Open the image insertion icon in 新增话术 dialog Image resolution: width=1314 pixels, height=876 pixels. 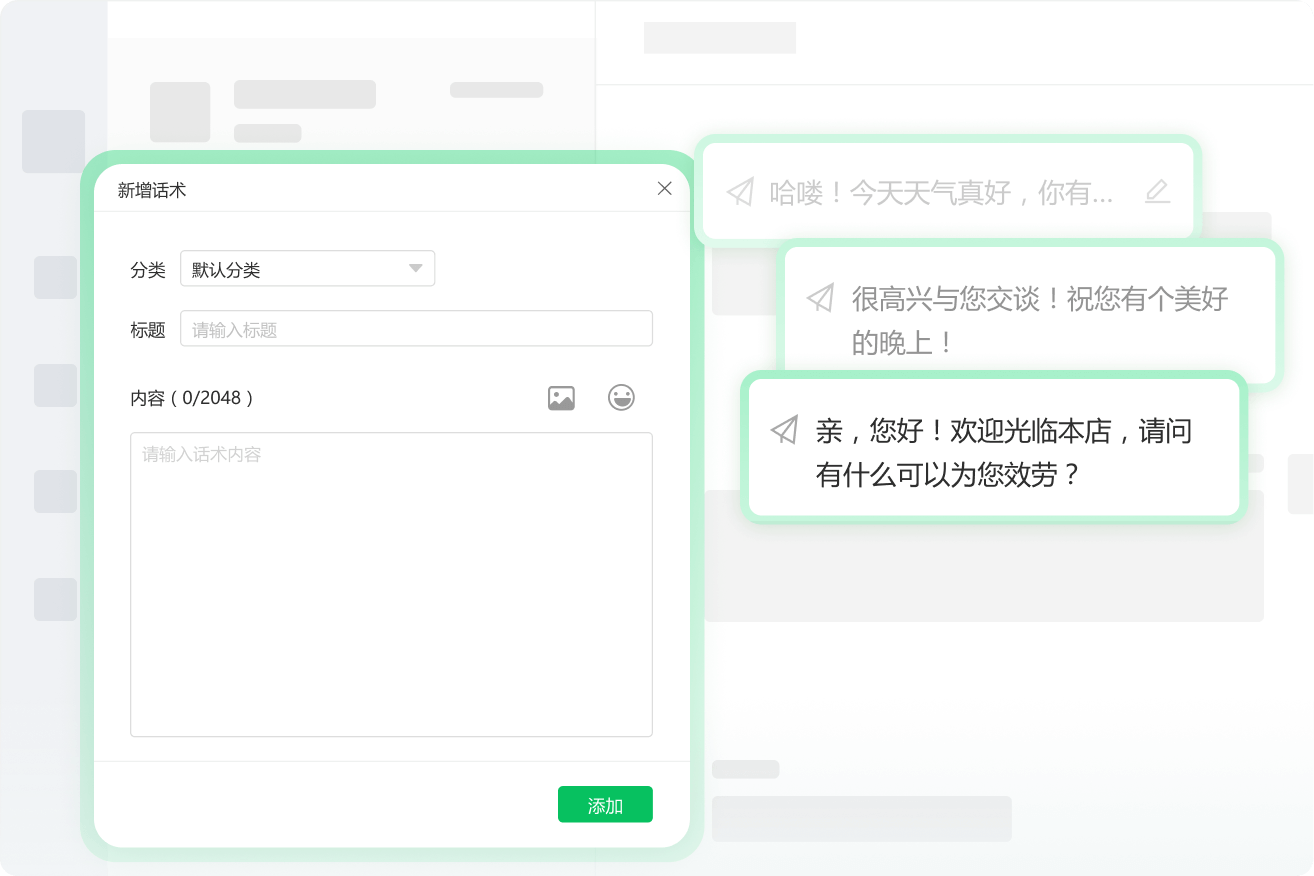tap(561, 397)
